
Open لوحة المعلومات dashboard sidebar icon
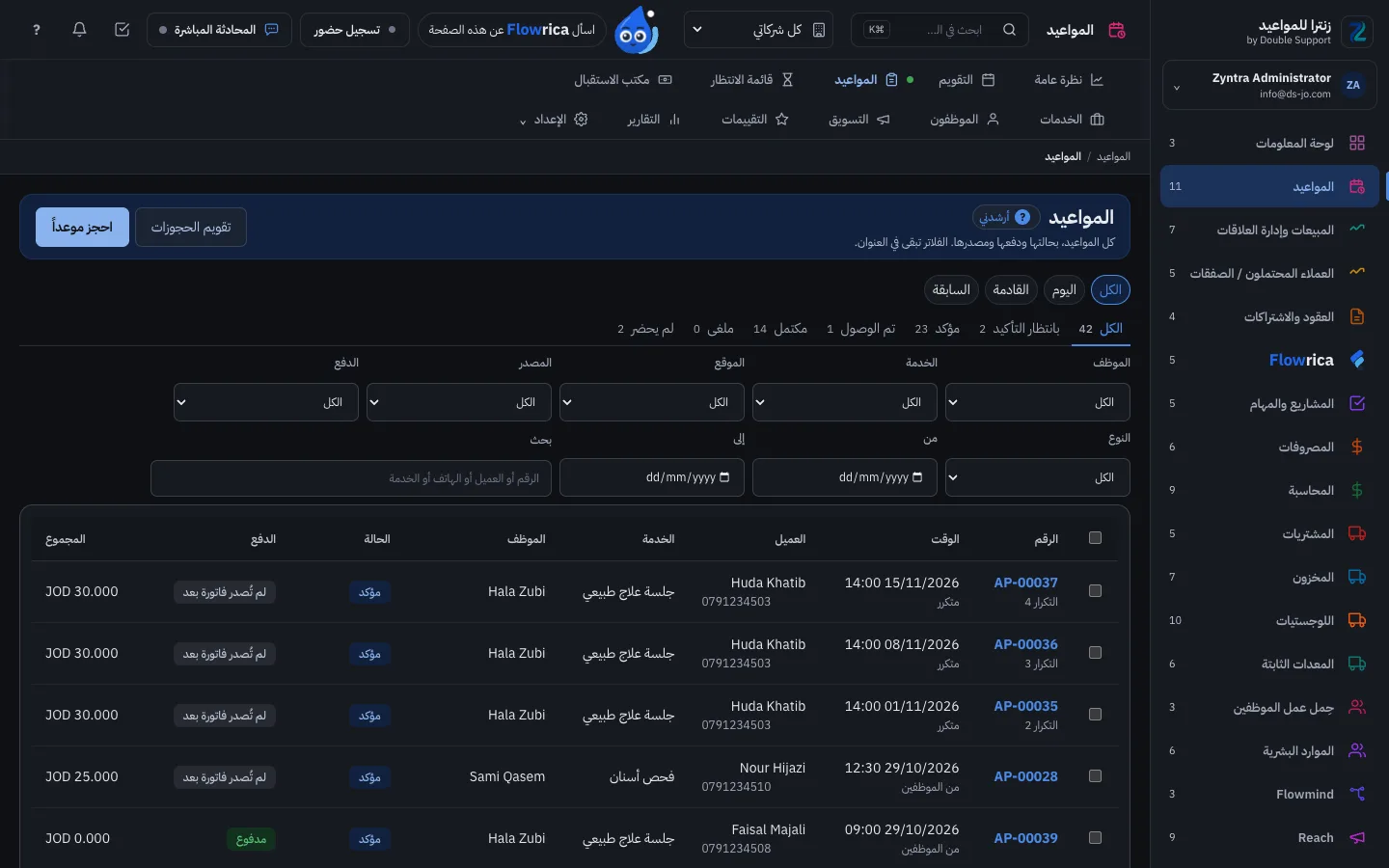[1357, 143]
